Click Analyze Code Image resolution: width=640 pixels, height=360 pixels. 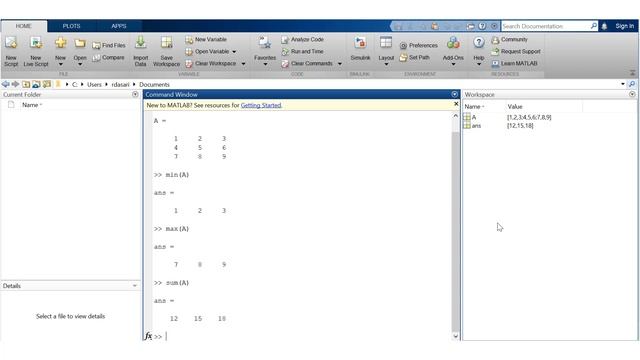302,40
